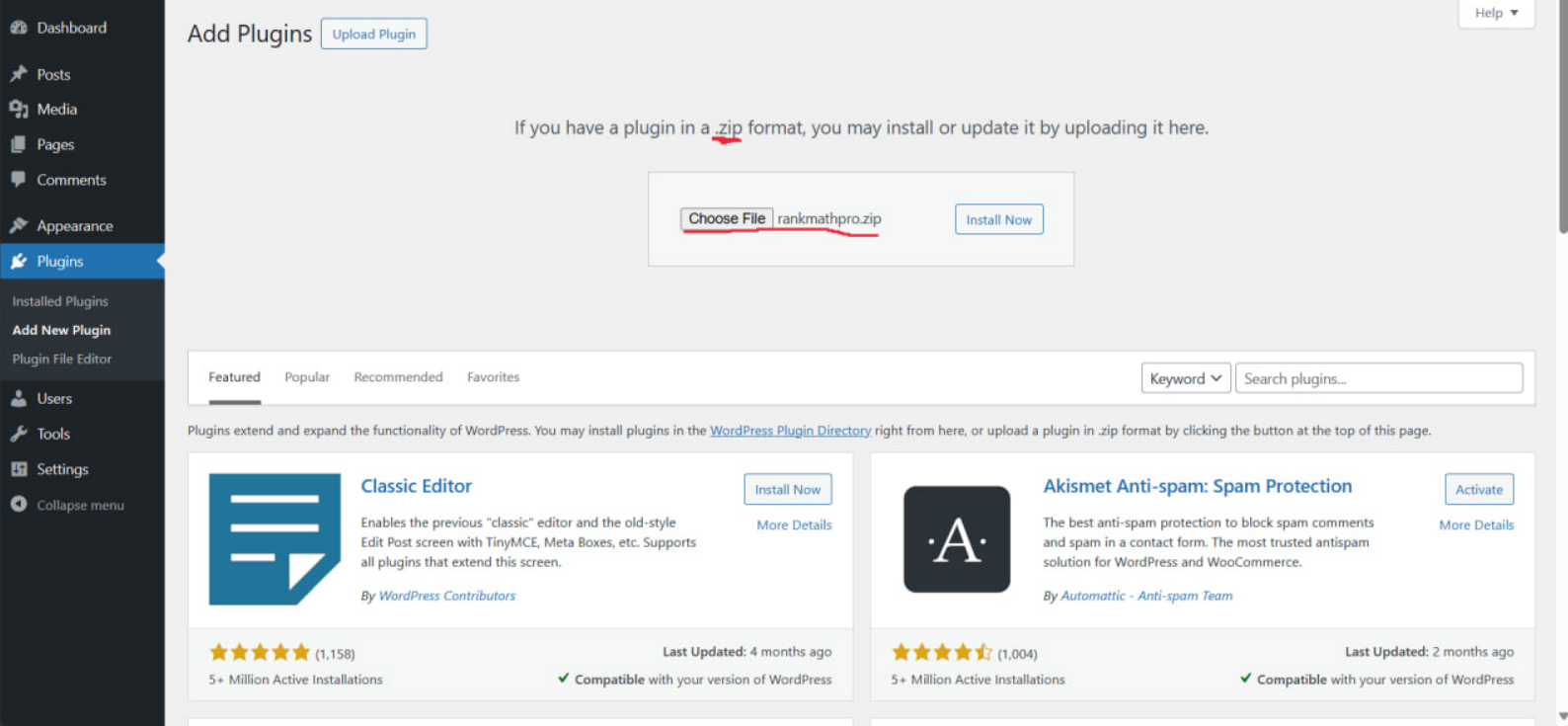Click the Collapse menu arrow icon

18,504
